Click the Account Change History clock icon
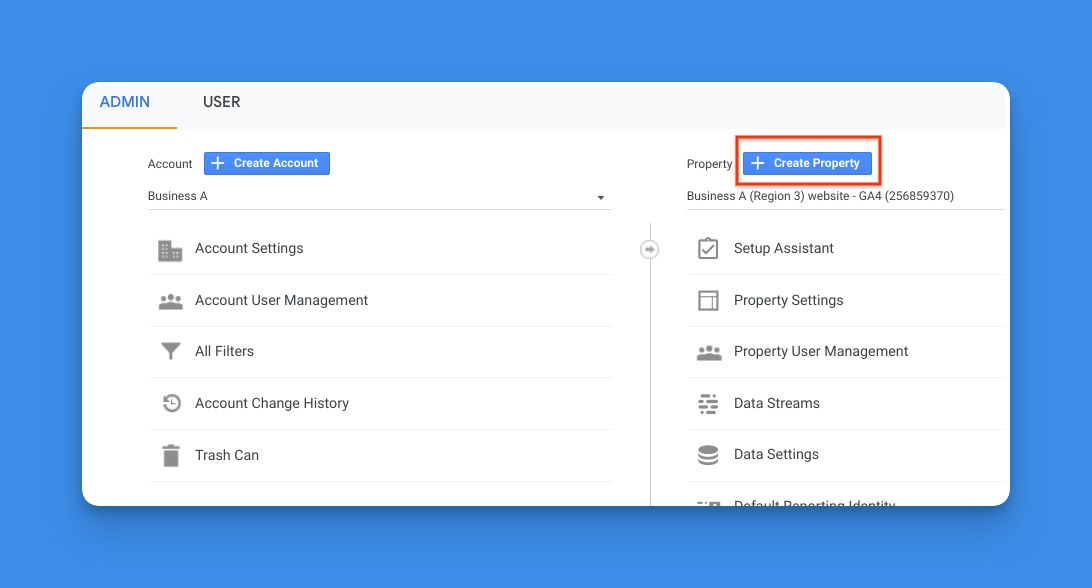Viewport: 1092px width, 588px height. [170, 403]
